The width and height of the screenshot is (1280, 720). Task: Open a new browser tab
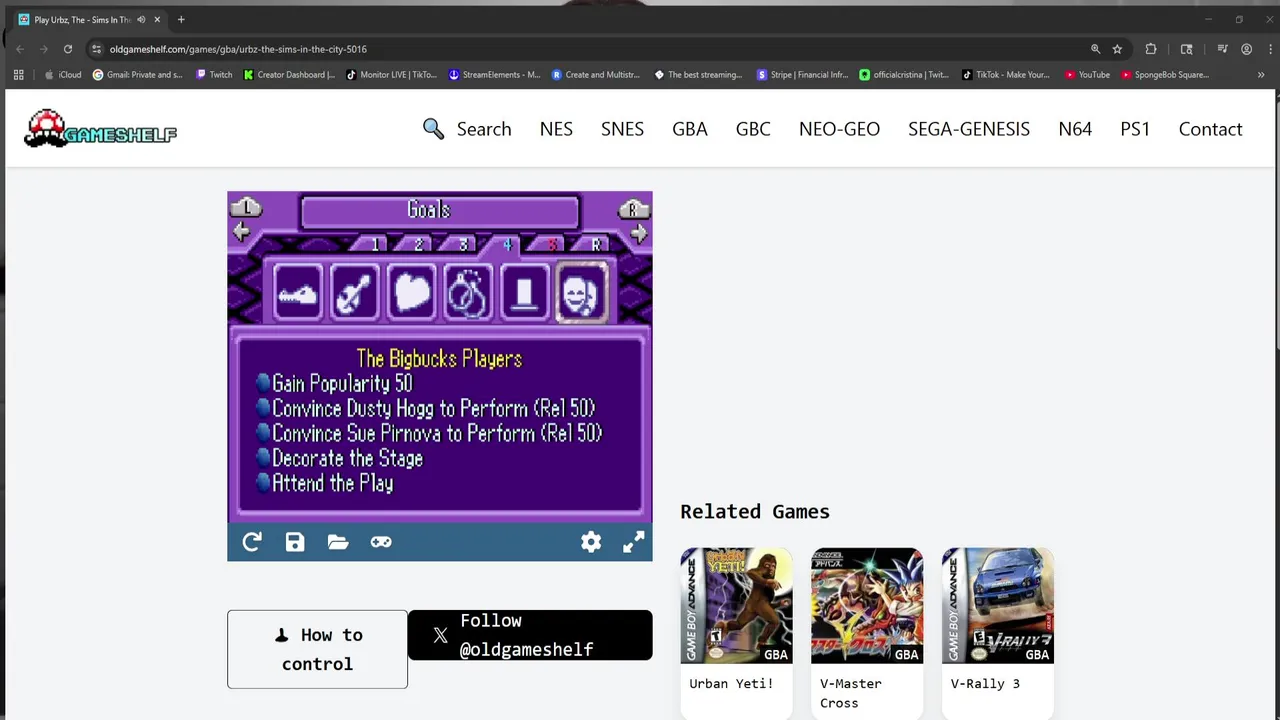[x=181, y=20]
